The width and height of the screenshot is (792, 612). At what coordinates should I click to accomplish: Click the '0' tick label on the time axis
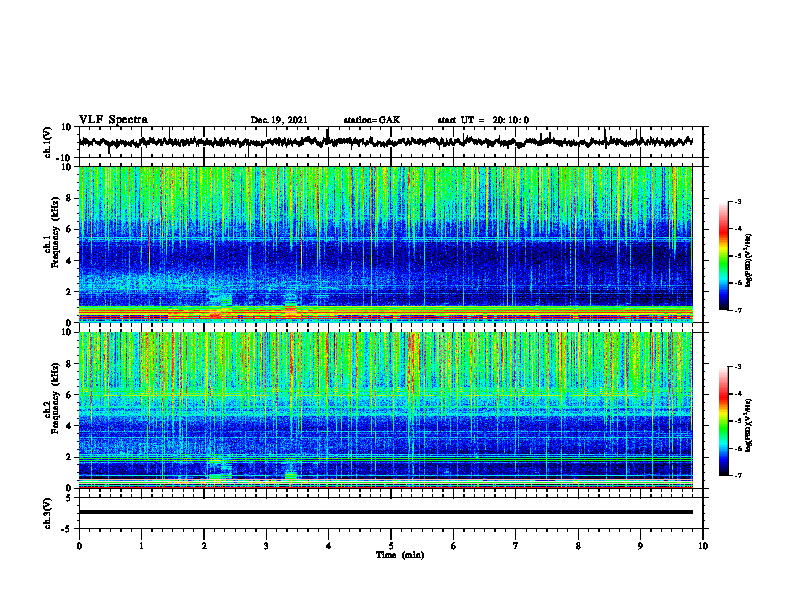[x=79, y=546]
